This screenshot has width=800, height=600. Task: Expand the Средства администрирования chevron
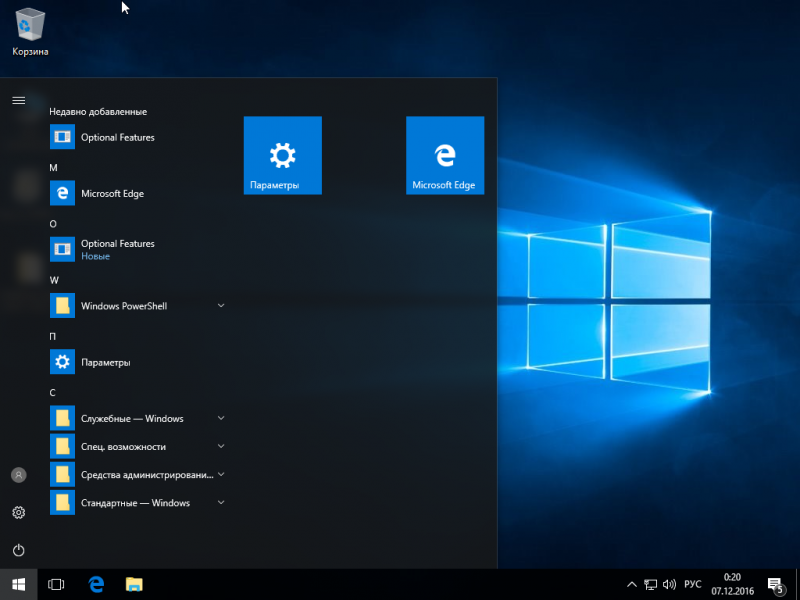221,474
